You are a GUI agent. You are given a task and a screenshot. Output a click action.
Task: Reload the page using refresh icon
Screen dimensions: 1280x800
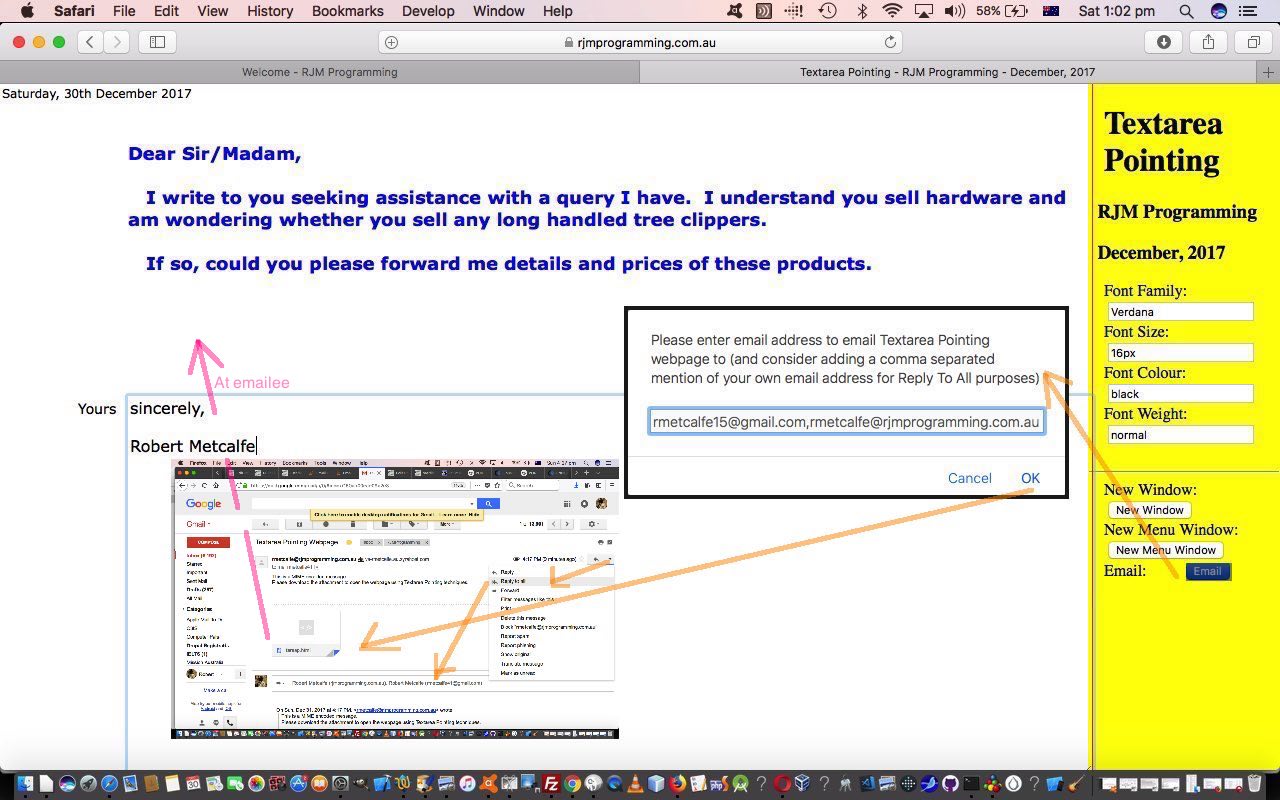tap(890, 42)
